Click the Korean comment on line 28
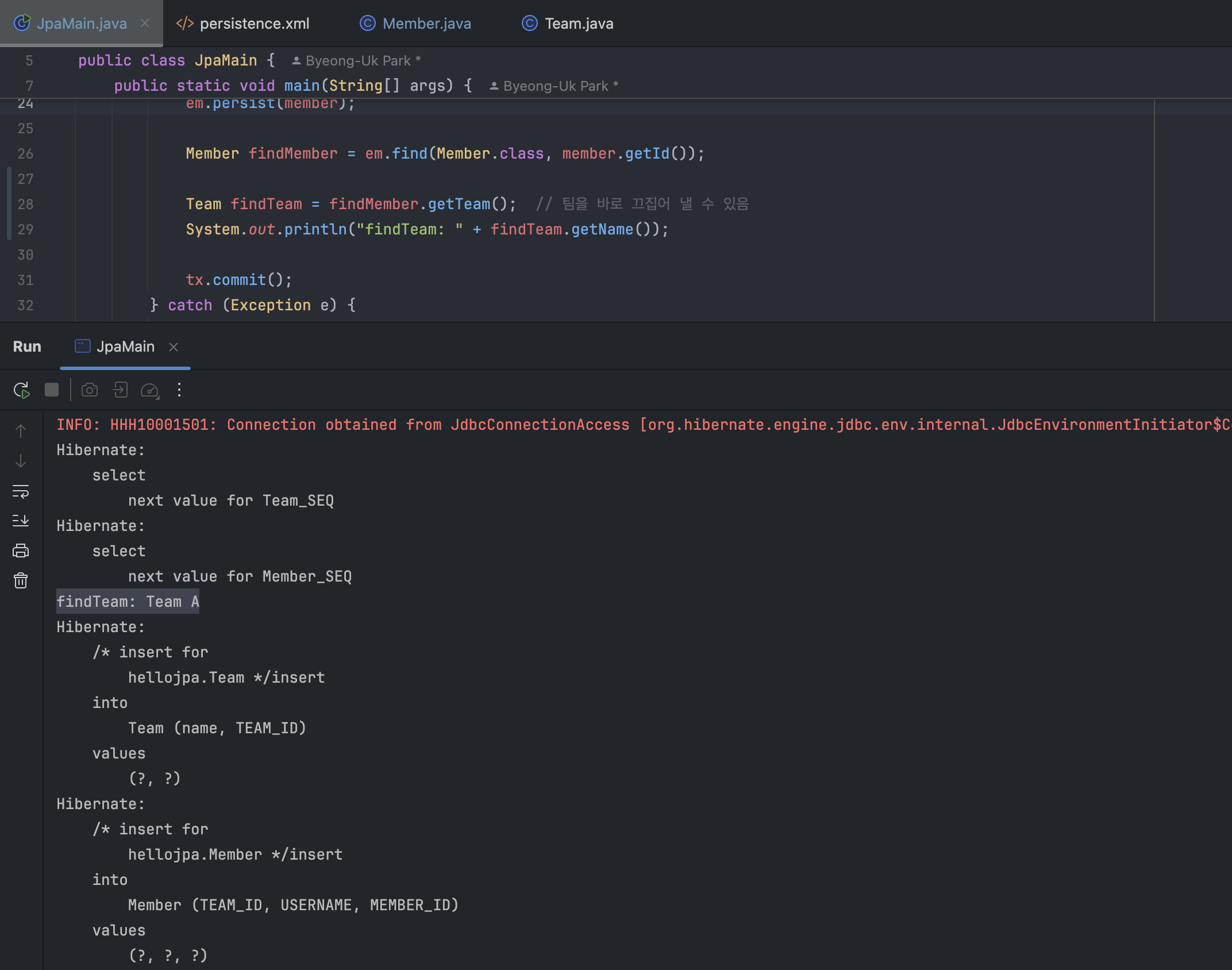1232x970 pixels. coord(642,204)
